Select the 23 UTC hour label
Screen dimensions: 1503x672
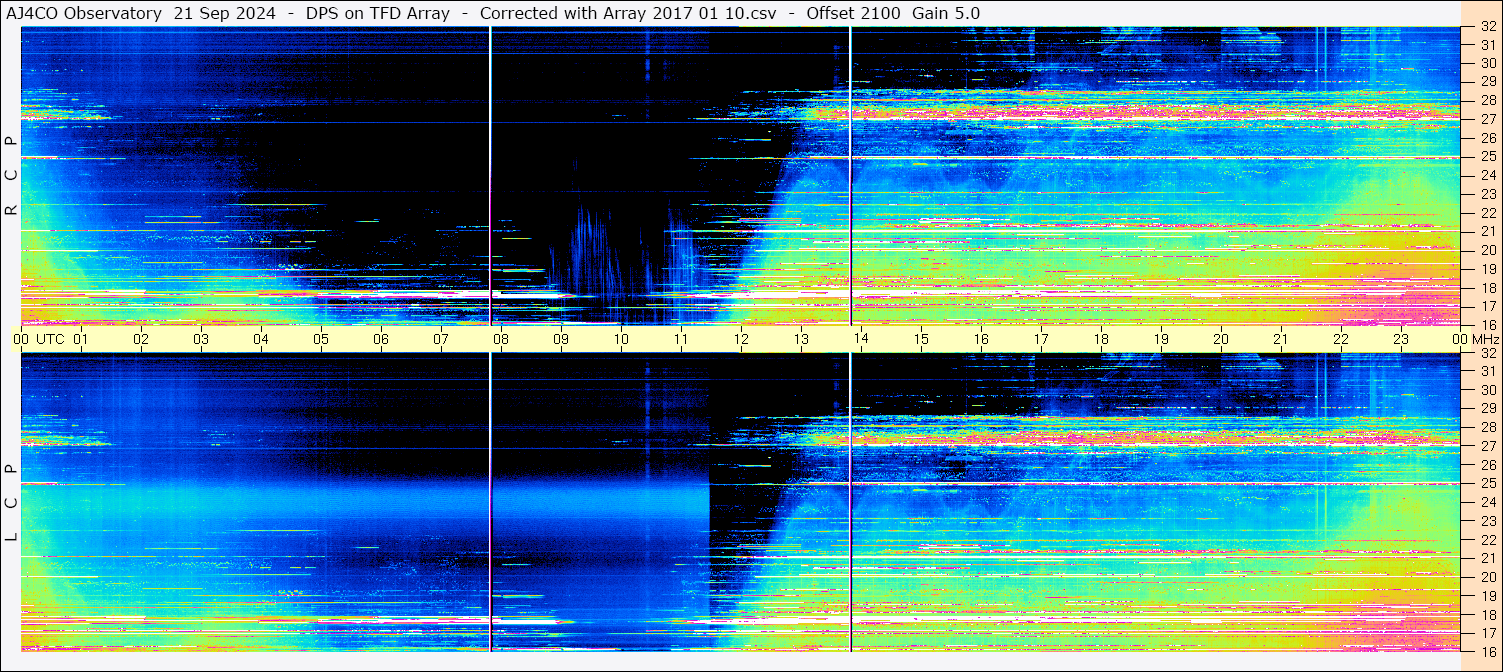tap(1400, 339)
